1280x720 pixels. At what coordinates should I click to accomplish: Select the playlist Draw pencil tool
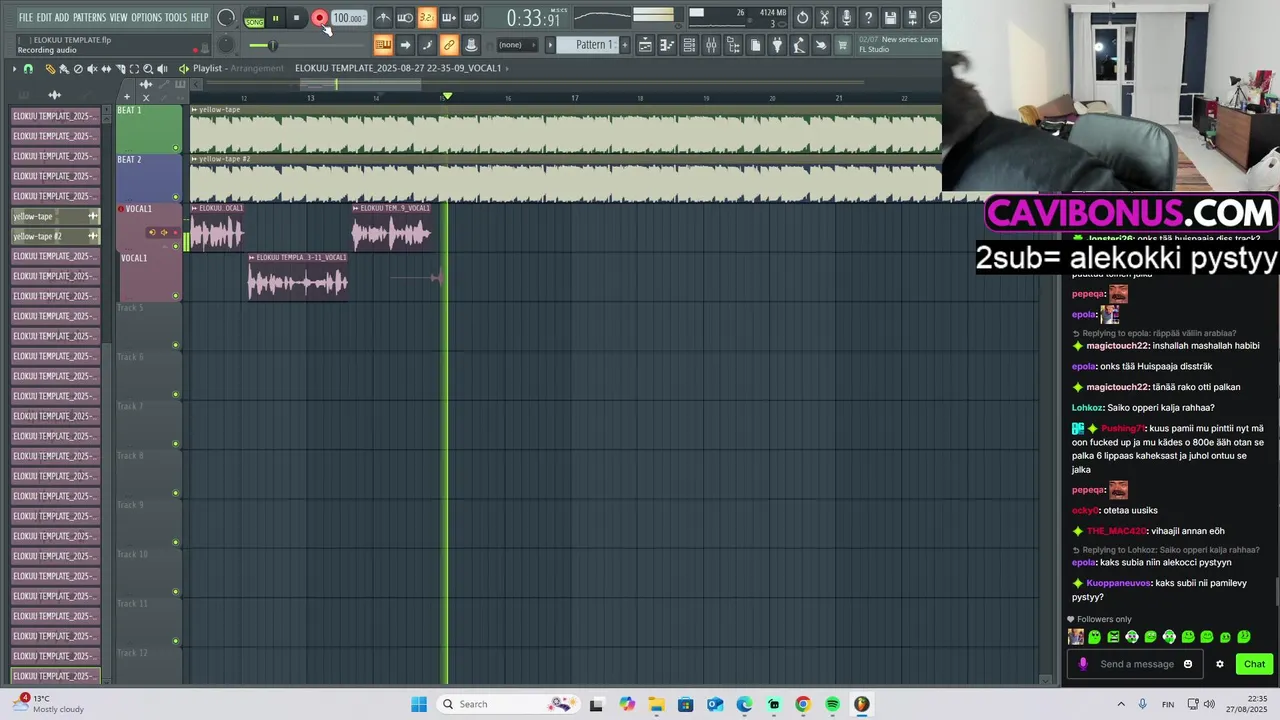pos(50,68)
